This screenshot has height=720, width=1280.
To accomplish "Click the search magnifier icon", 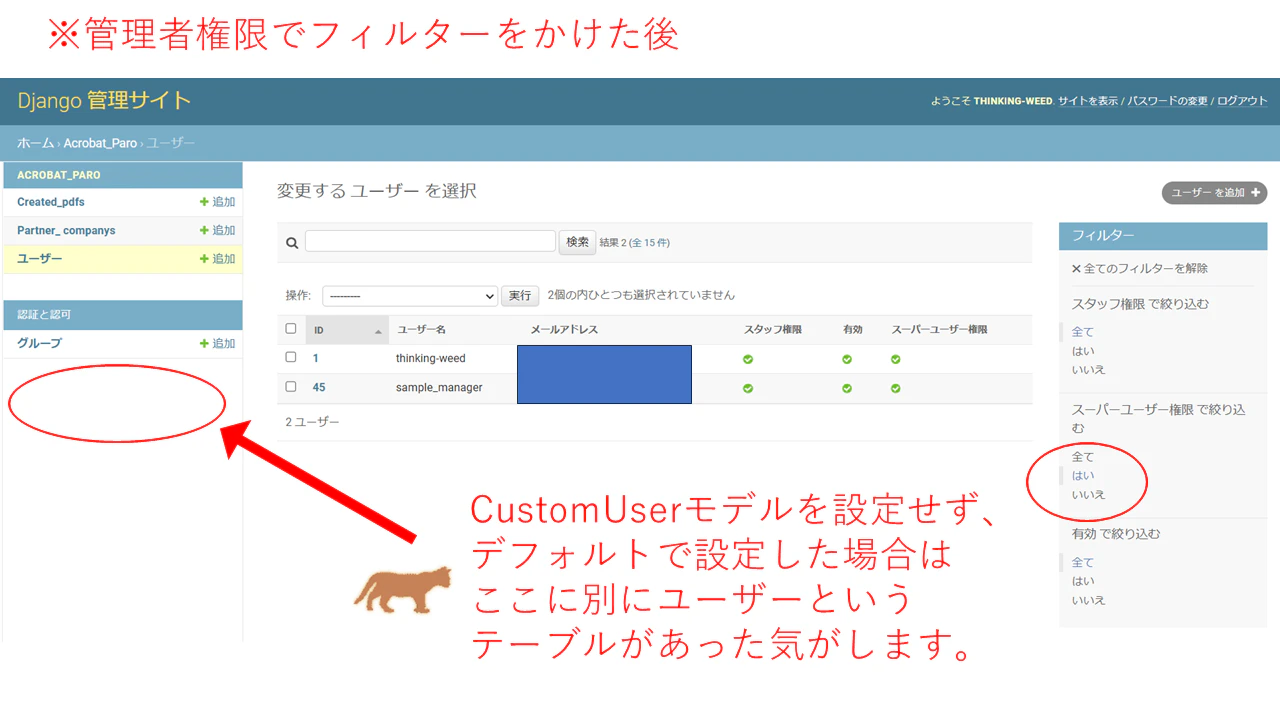I will 292,243.
